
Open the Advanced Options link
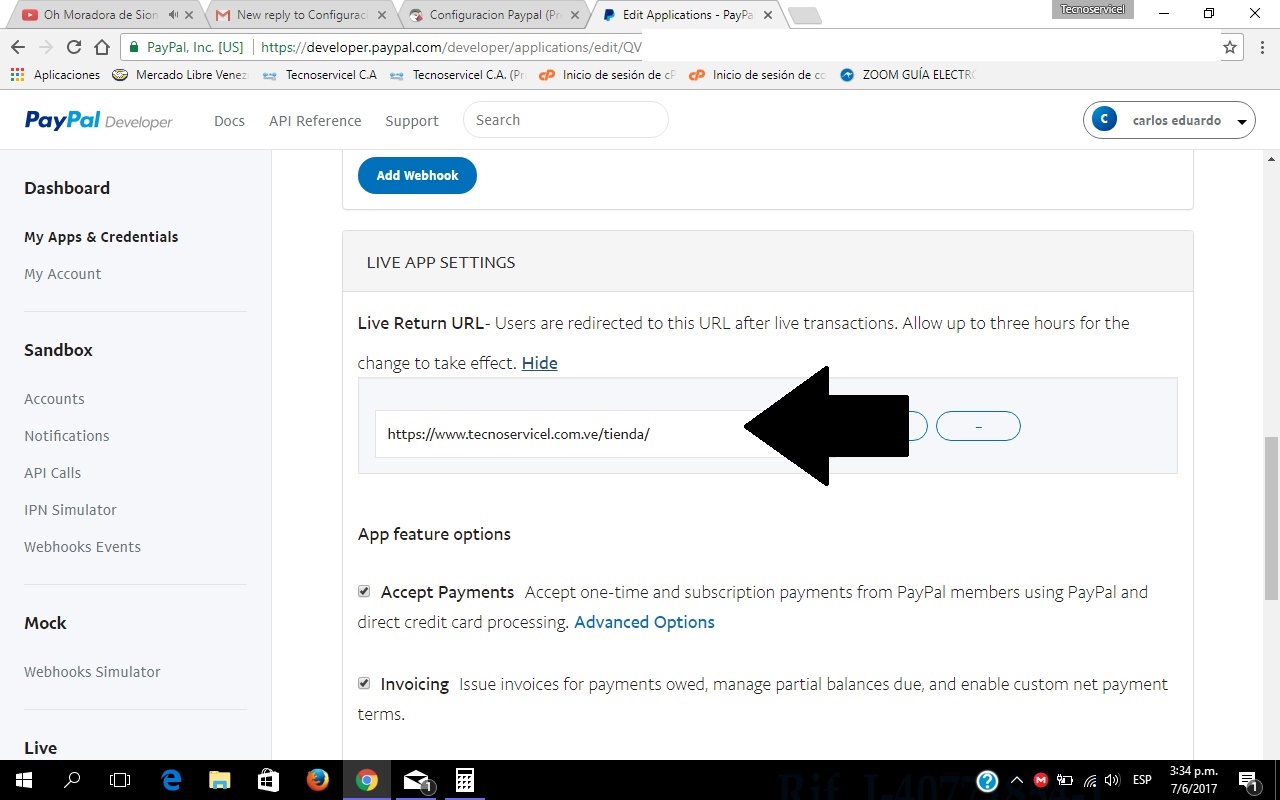[x=644, y=622]
